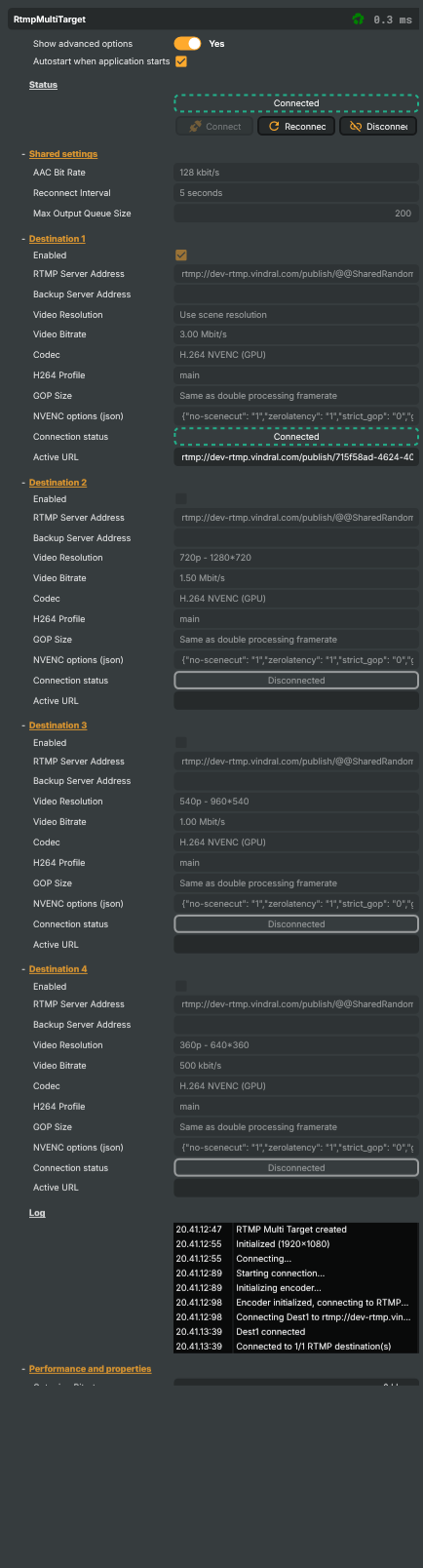Click Destination 2 RTMP Server Address field
This screenshot has height=1568, width=423.
point(296,518)
